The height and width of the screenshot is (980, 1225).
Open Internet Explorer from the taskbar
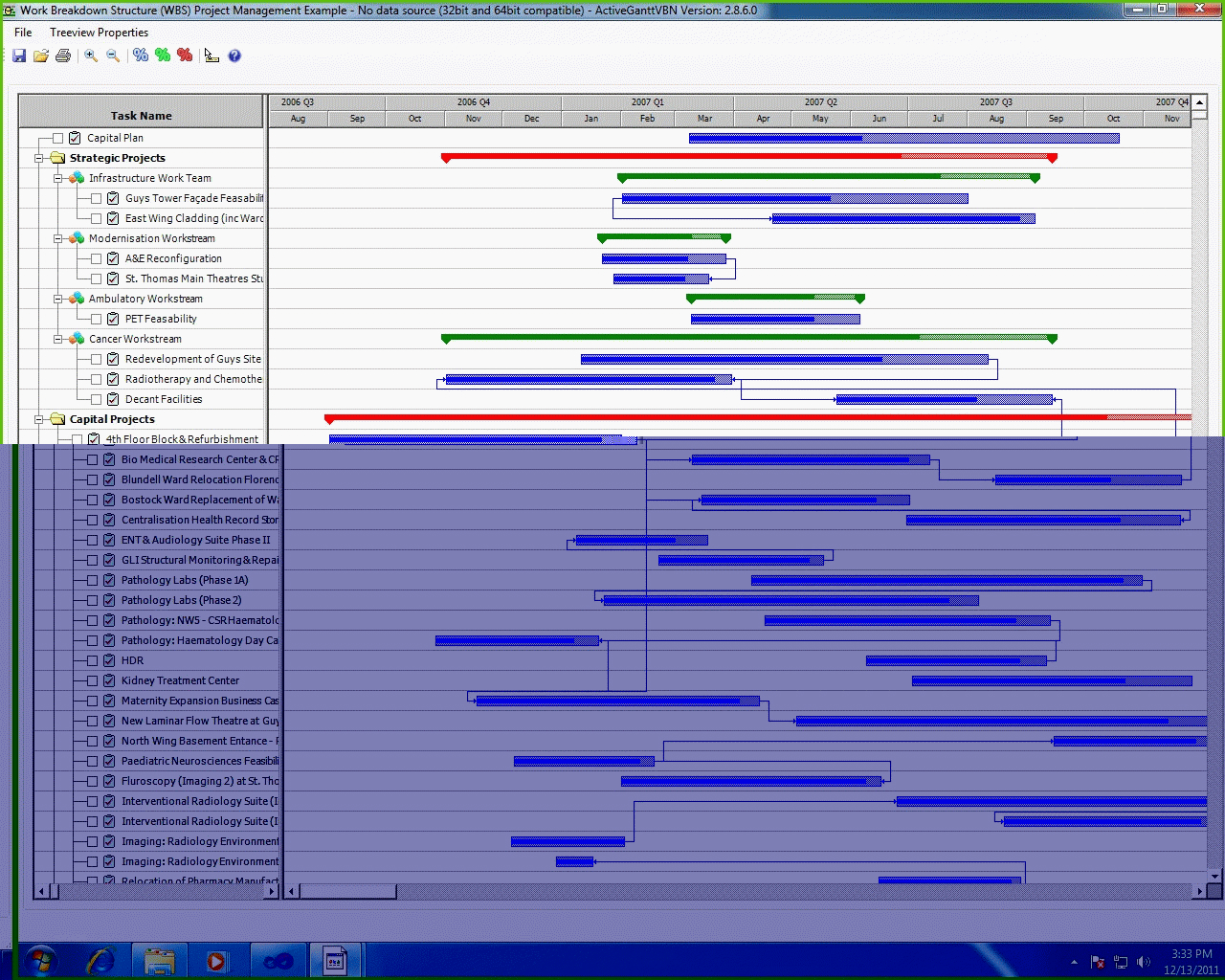click(x=100, y=960)
